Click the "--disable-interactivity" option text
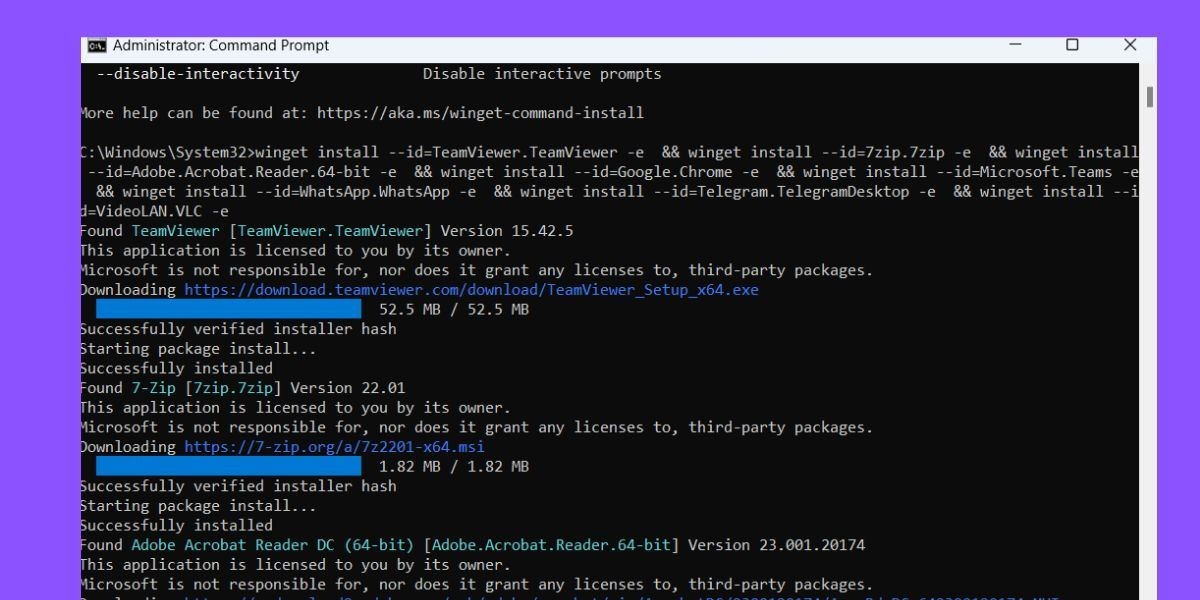The image size is (1200, 600). tap(198, 74)
